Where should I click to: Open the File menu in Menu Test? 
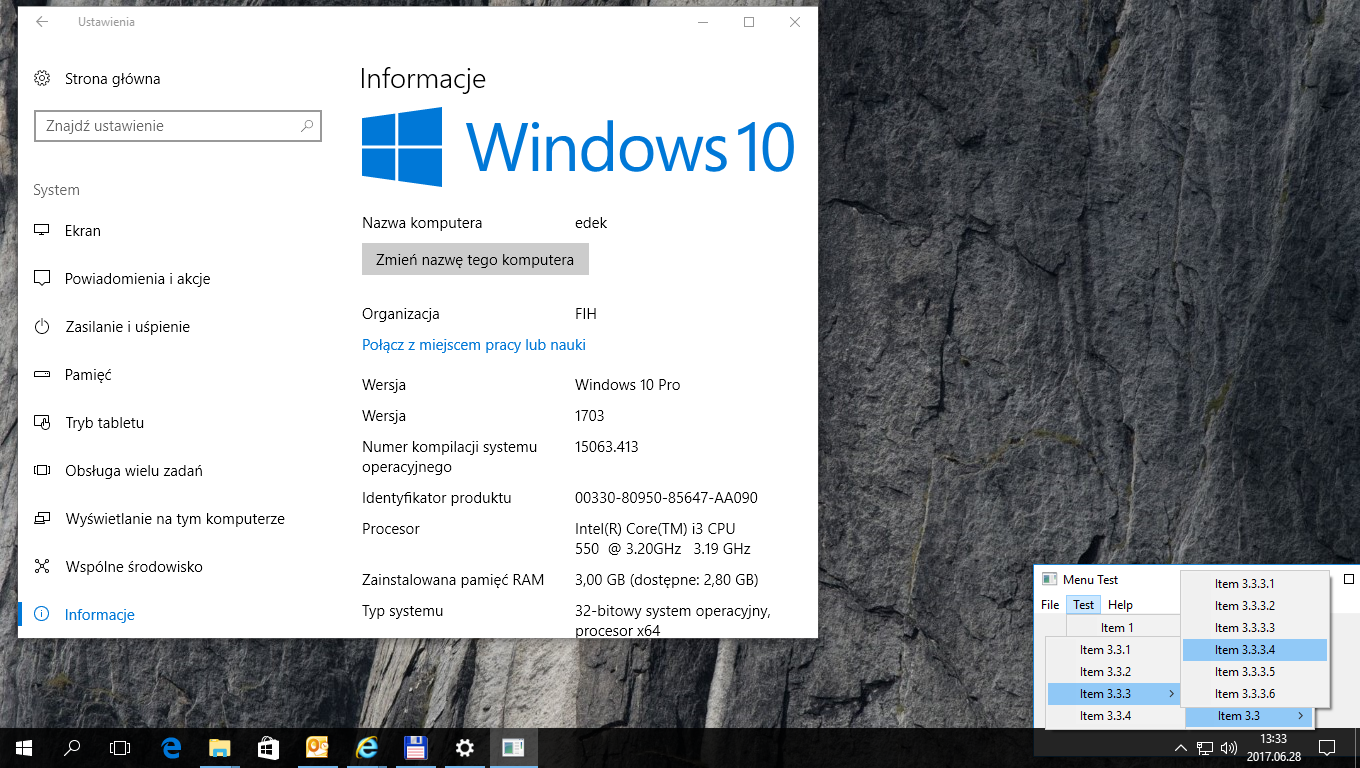(x=1050, y=605)
